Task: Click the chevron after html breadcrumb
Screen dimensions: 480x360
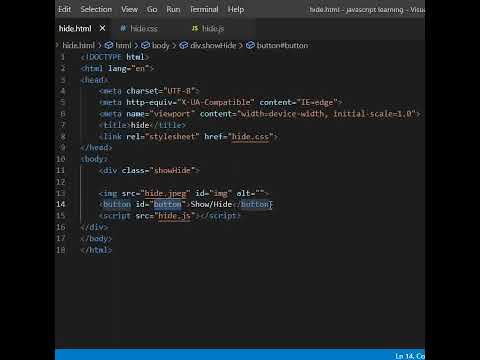Action: (x=136, y=45)
